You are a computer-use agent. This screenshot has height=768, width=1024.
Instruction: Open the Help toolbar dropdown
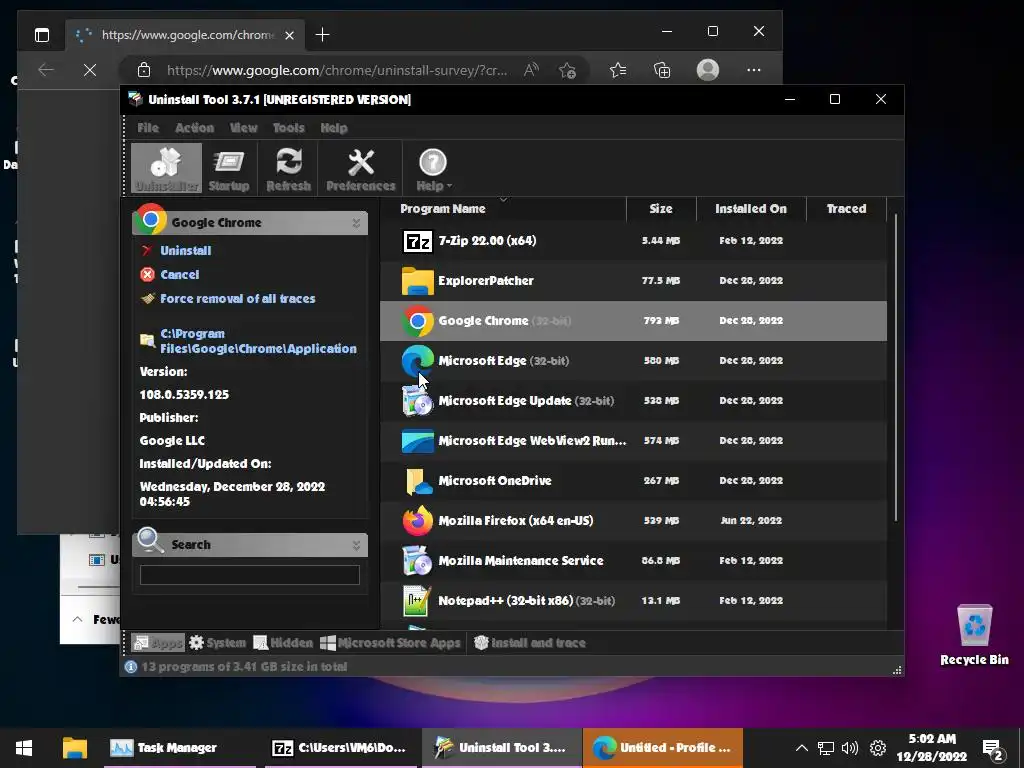(x=434, y=168)
